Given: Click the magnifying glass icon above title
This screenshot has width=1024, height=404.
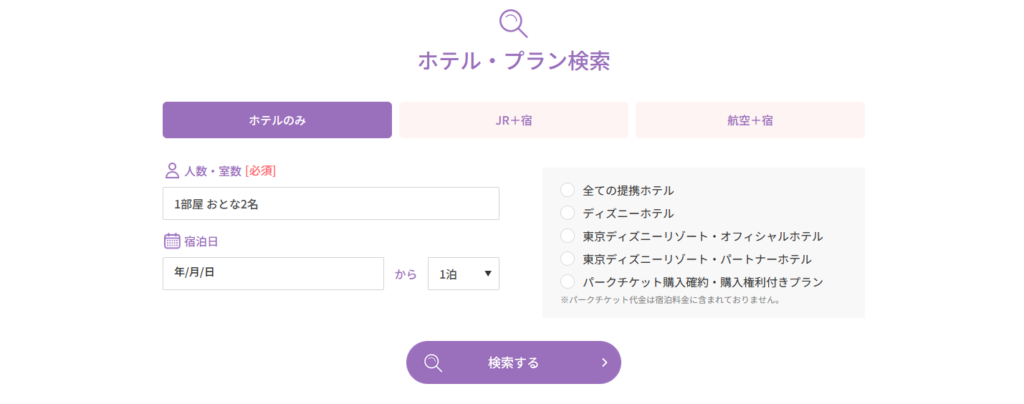Looking at the screenshot, I should click(512, 21).
